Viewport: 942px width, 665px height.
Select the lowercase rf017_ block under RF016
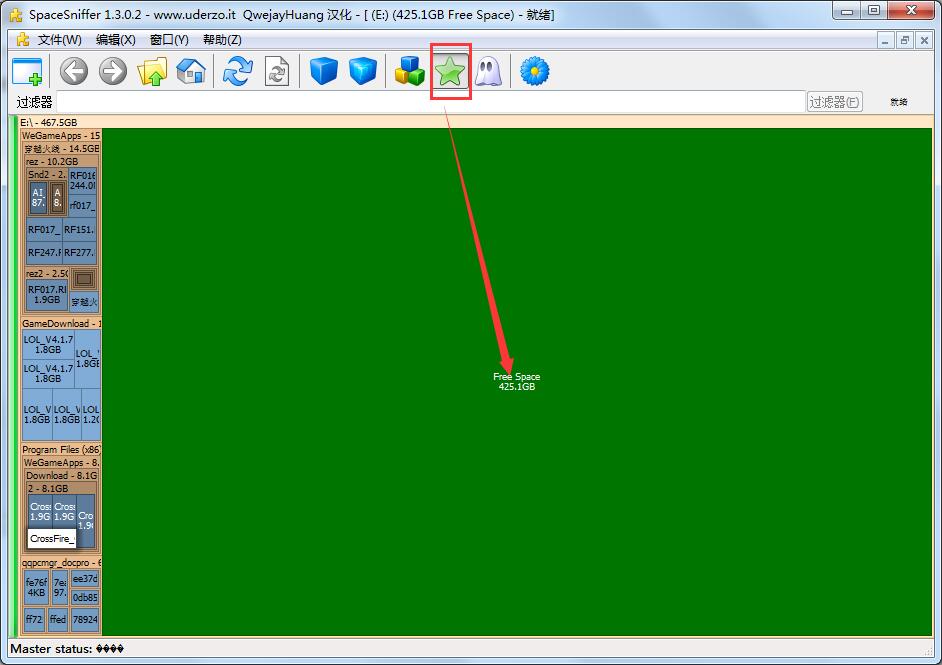click(x=82, y=205)
